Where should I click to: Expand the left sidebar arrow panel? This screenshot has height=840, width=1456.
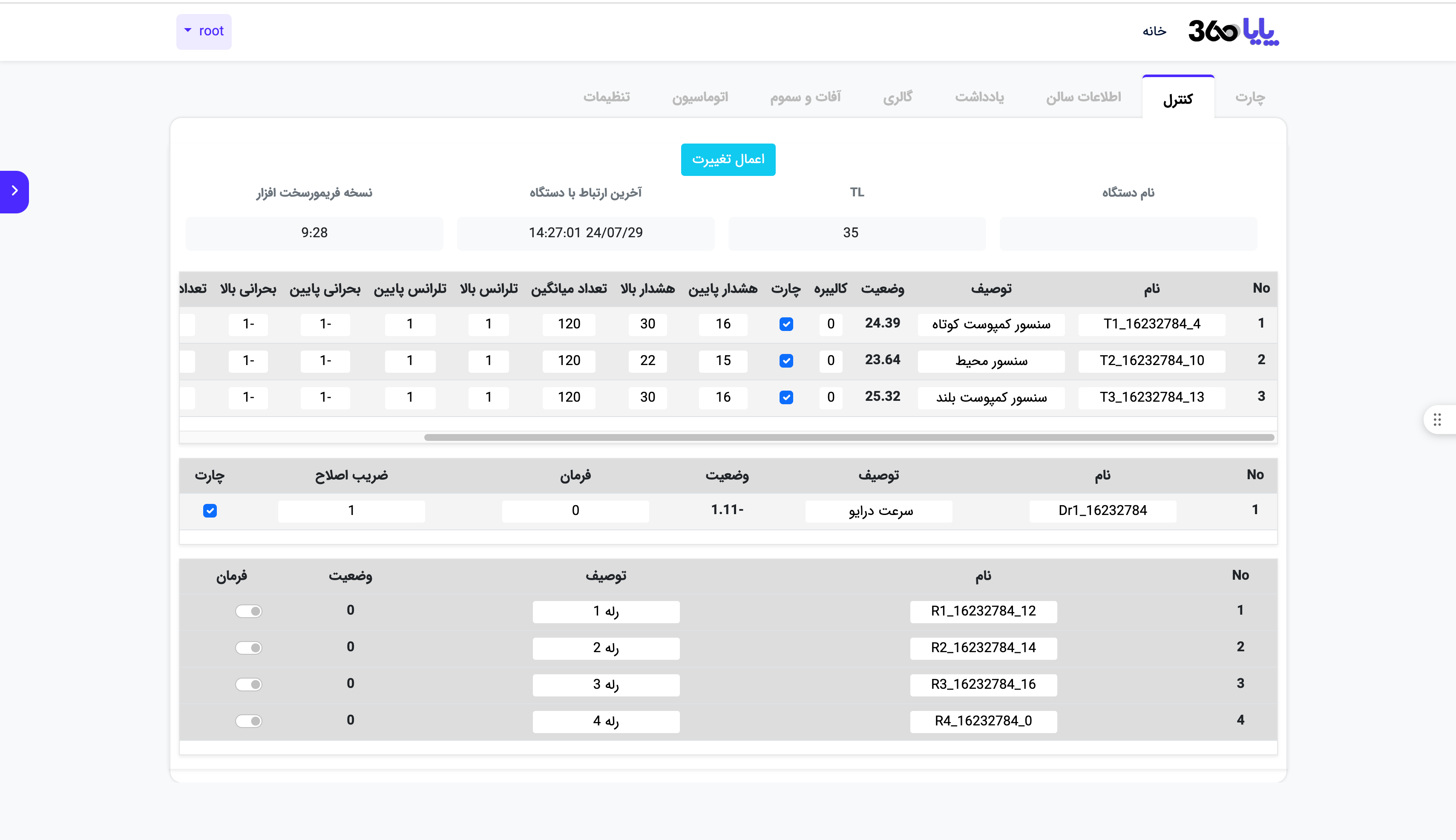14,191
